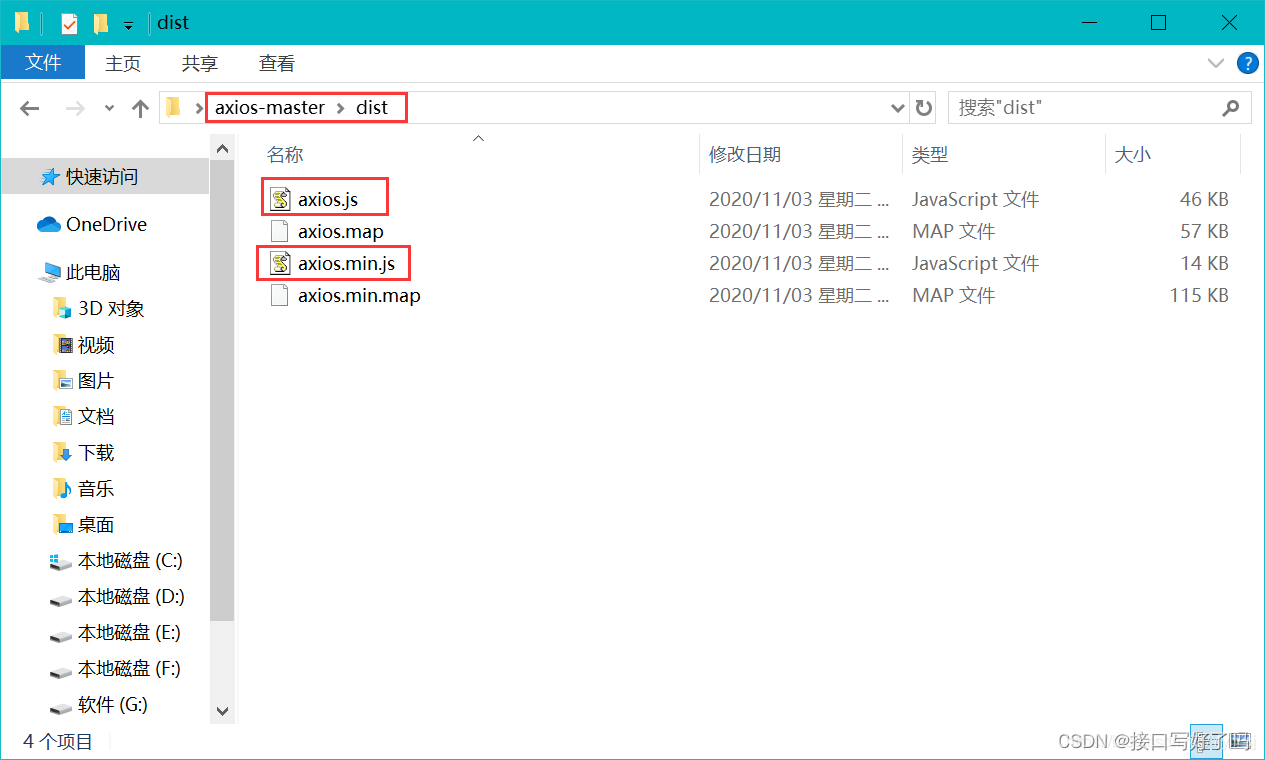Click the navigation pane scroll down arrow
The width and height of the screenshot is (1265, 760).
(x=223, y=711)
